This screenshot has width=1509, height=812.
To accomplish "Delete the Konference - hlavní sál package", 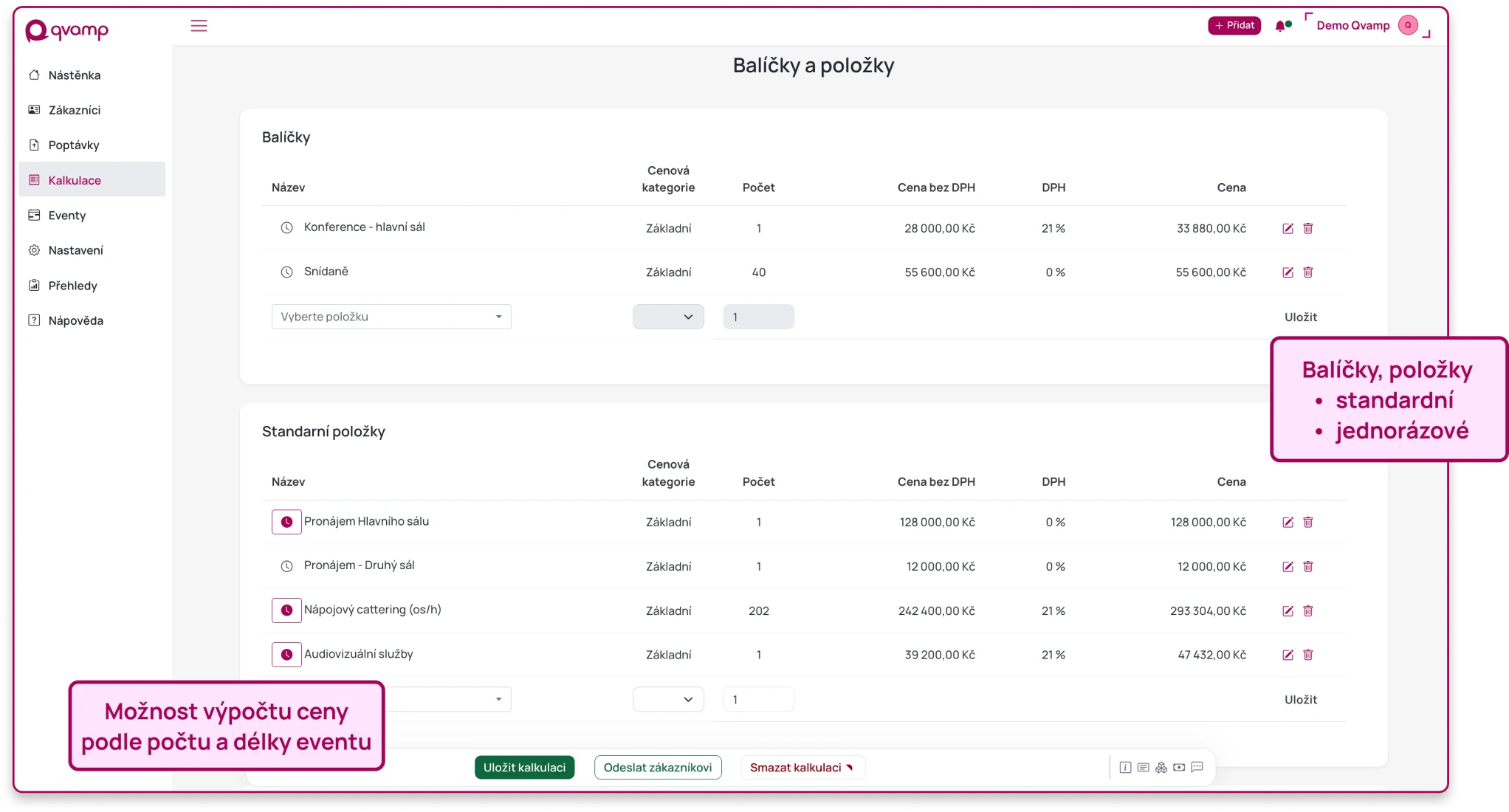I will [x=1308, y=228].
